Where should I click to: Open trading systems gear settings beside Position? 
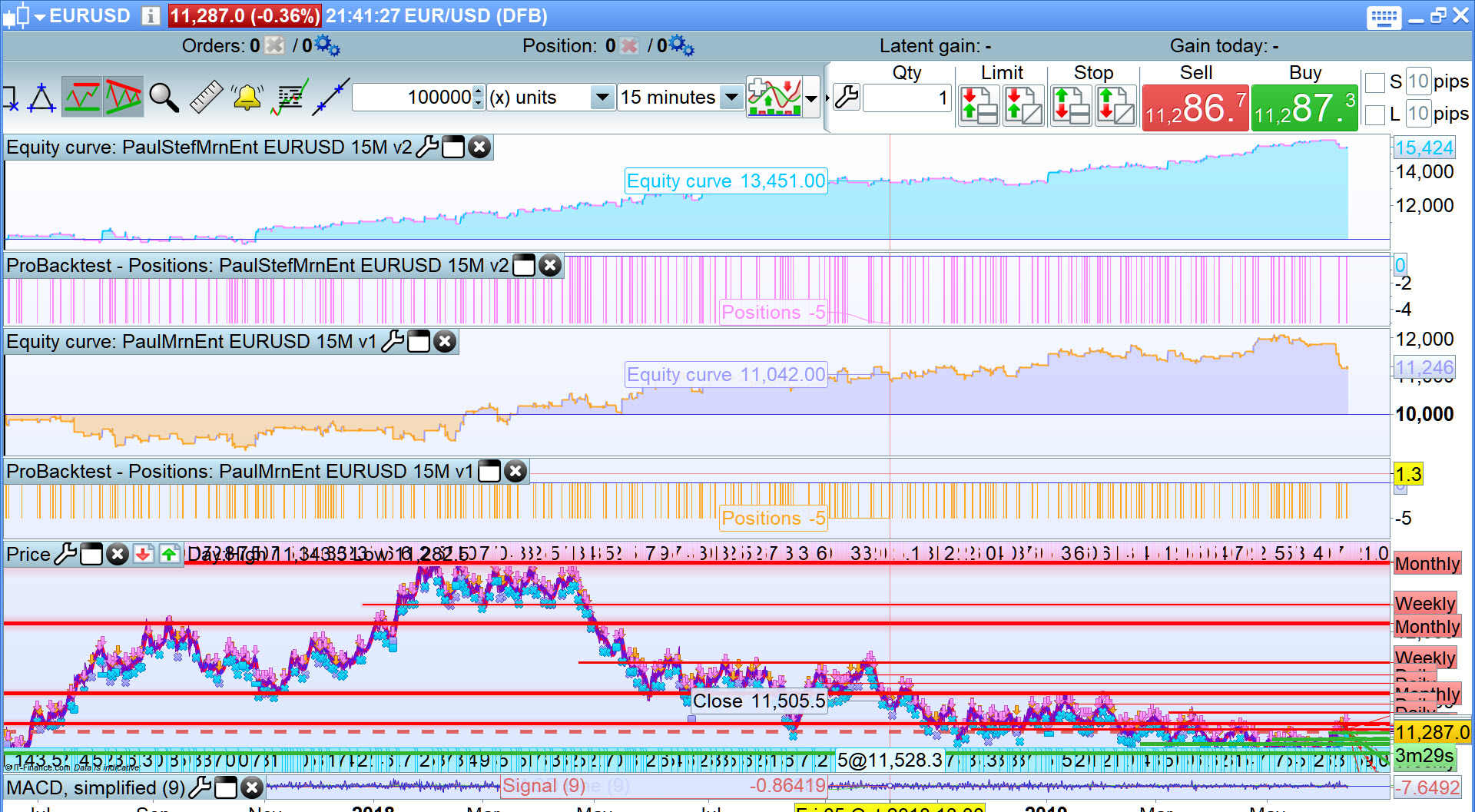(681, 46)
